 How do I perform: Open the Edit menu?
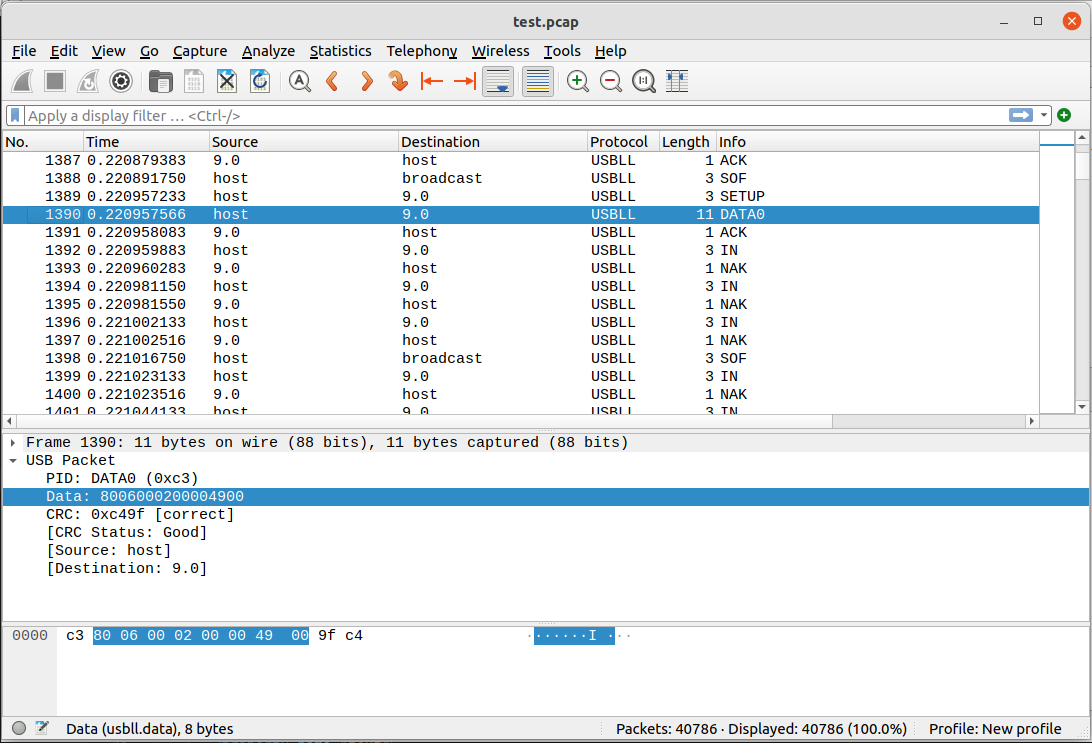(x=63, y=51)
